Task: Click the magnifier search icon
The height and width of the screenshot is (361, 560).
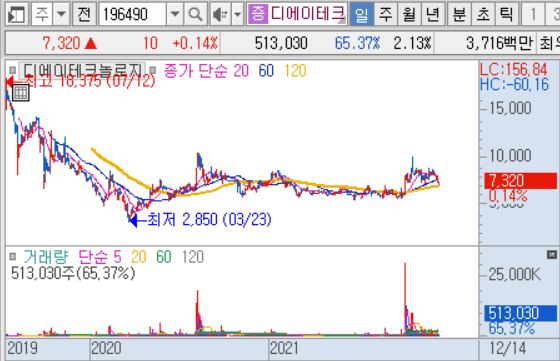Action: [x=195, y=15]
